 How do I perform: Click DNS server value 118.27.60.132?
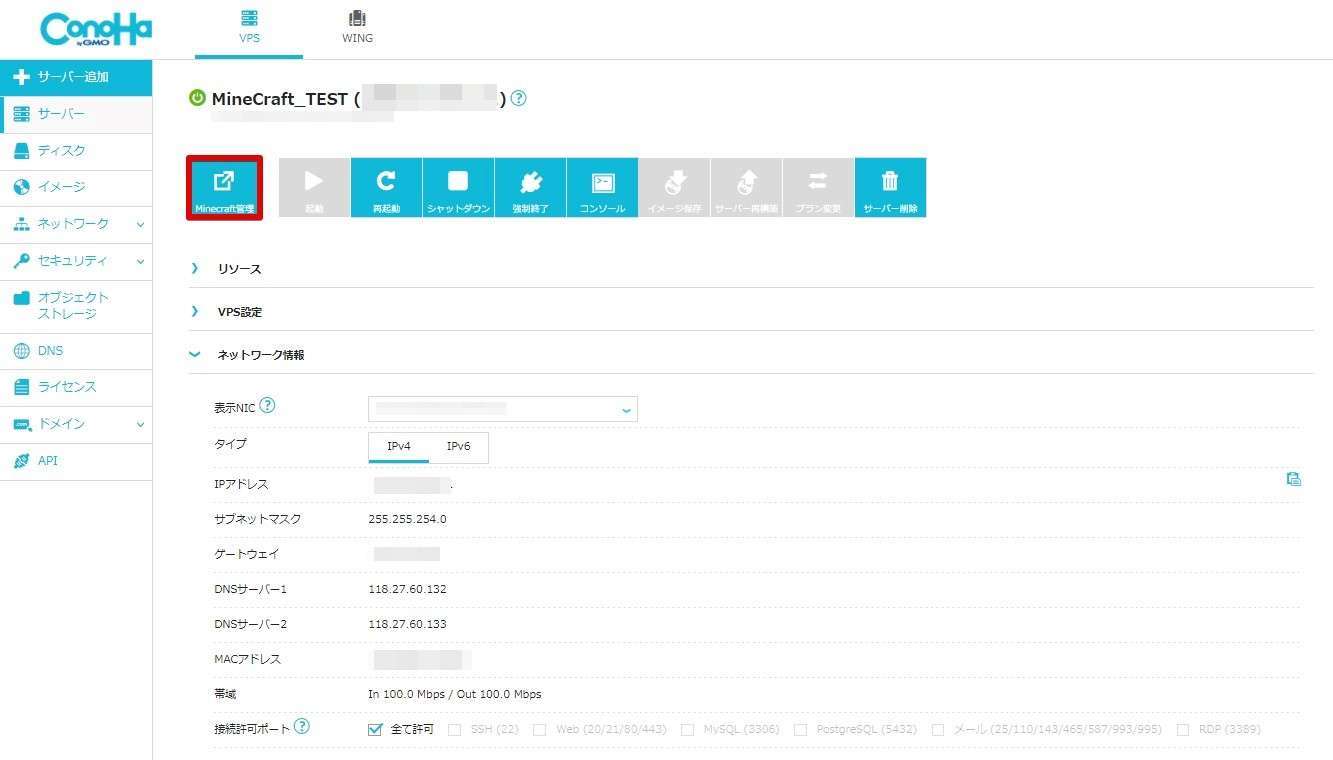click(x=407, y=589)
